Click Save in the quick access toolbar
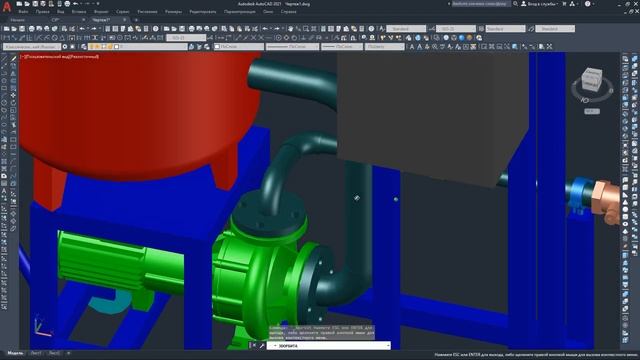Viewport: 640px width, 360px height. click(x=35, y=4)
